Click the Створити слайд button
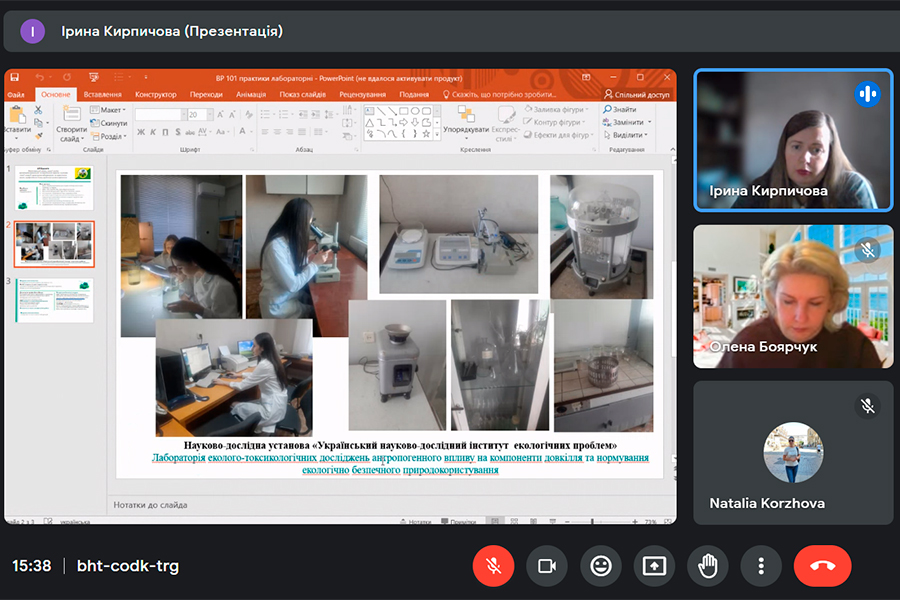 [x=71, y=124]
